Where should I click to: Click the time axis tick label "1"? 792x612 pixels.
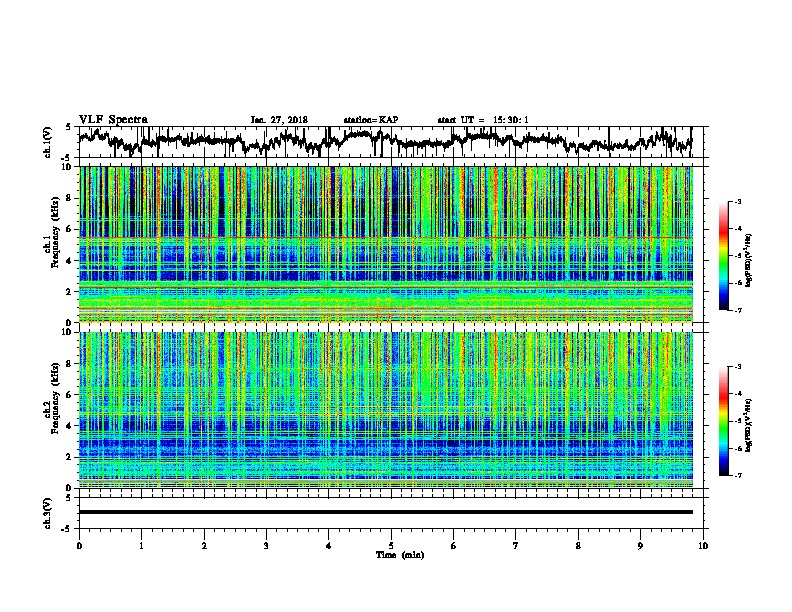141,545
